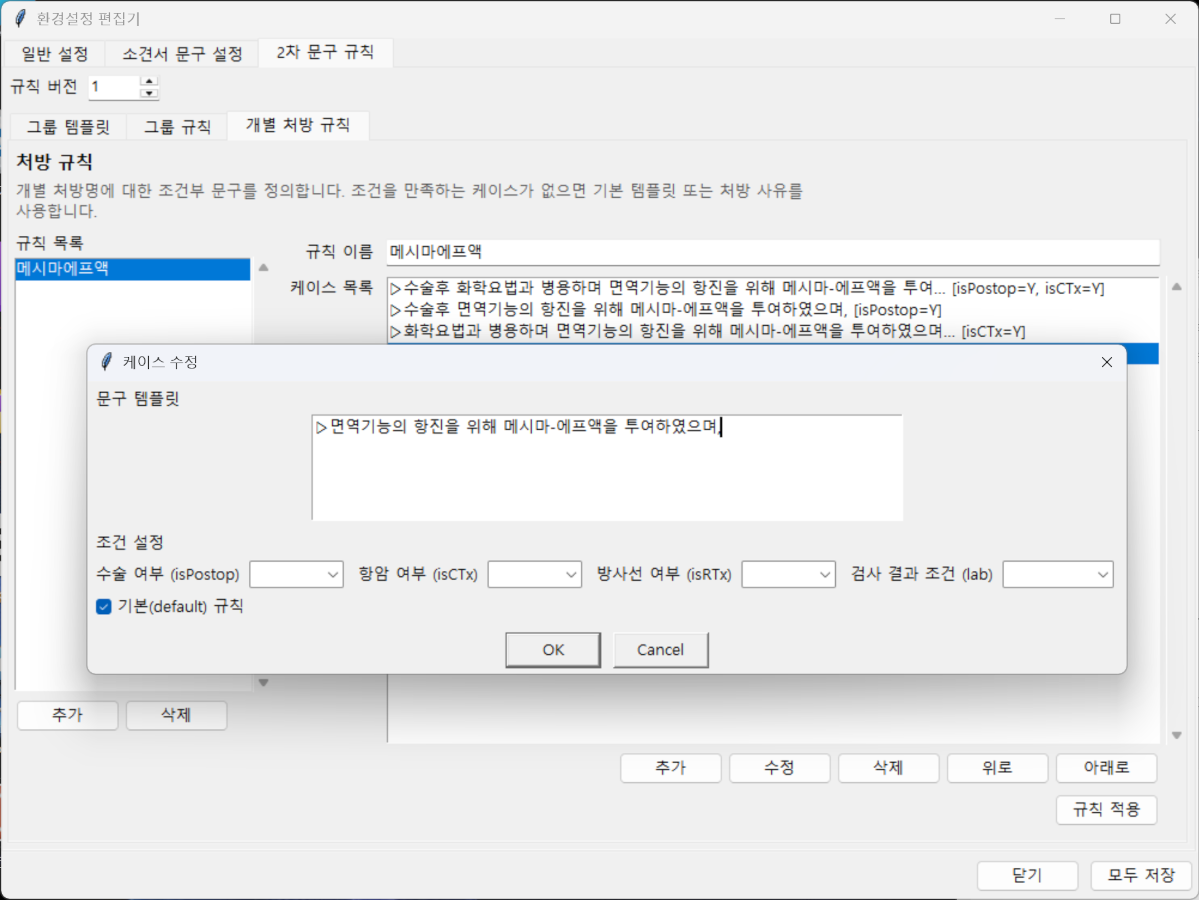Close the 케이스 수정 dialog with X
The image size is (1199, 900).
(1106, 362)
